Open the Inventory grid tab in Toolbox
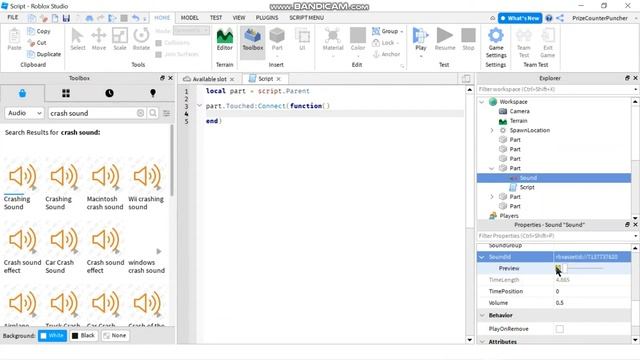The width and height of the screenshot is (640, 360). [66, 93]
